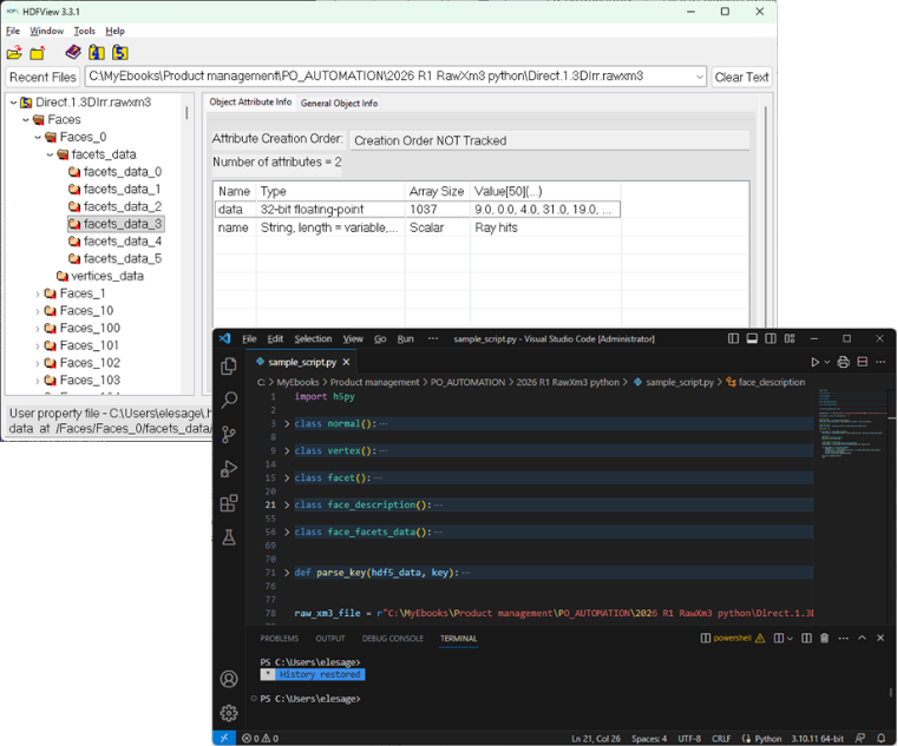Image resolution: width=898 pixels, height=746 pixels.
Task: Click the HDF5 library icon in HDFView toolbar
Action: 120,53
